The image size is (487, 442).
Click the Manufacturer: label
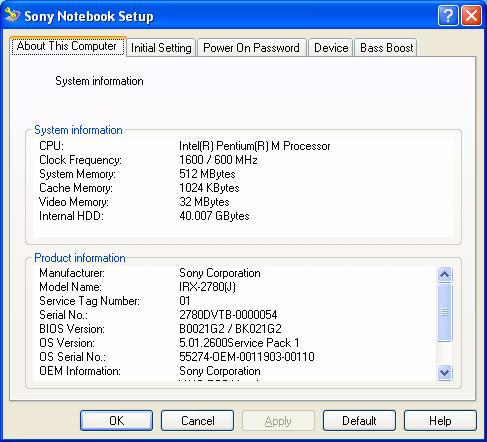(x=72, y=273)
